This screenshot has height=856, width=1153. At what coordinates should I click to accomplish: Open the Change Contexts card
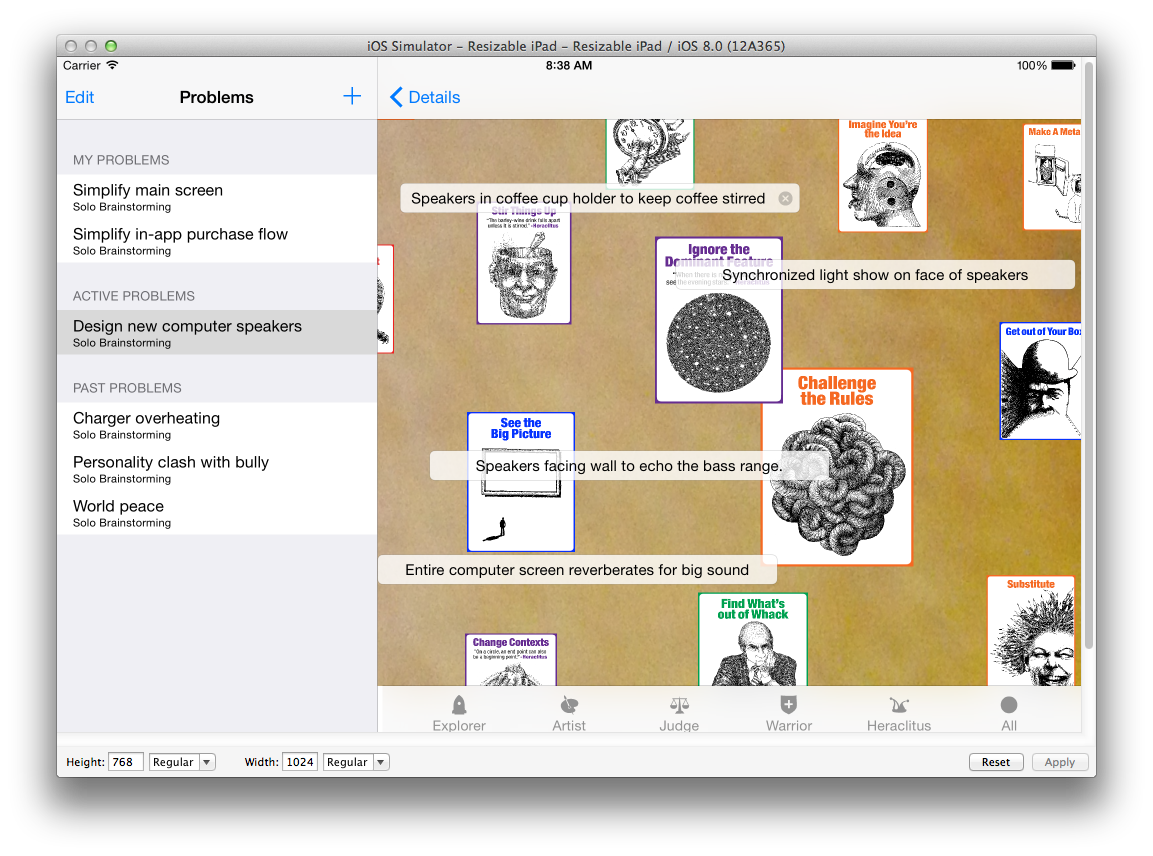pyautogui.click(x=511, y=660)
